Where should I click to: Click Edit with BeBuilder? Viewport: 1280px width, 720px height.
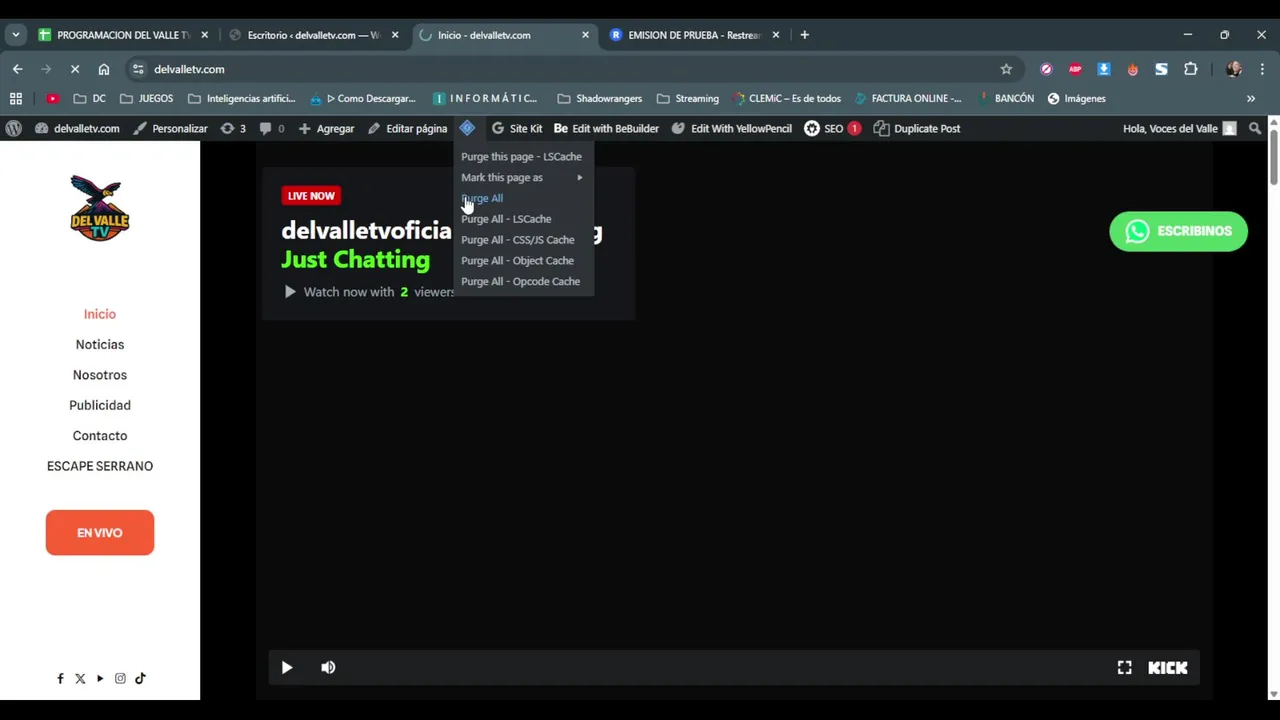click(606, 128)
